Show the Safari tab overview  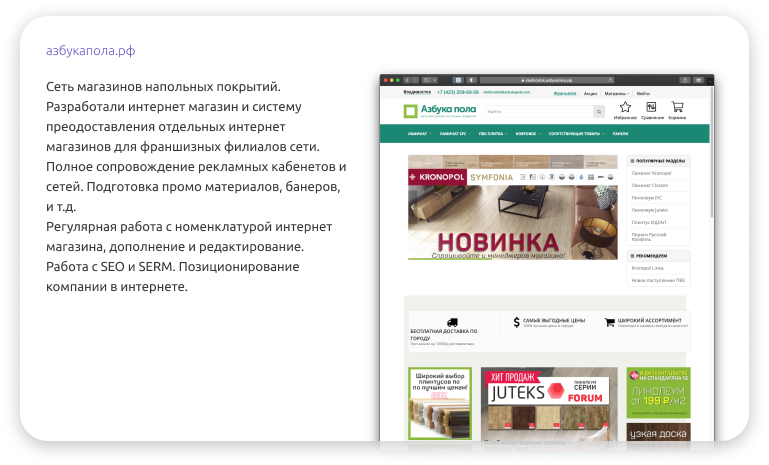[698, 80]
